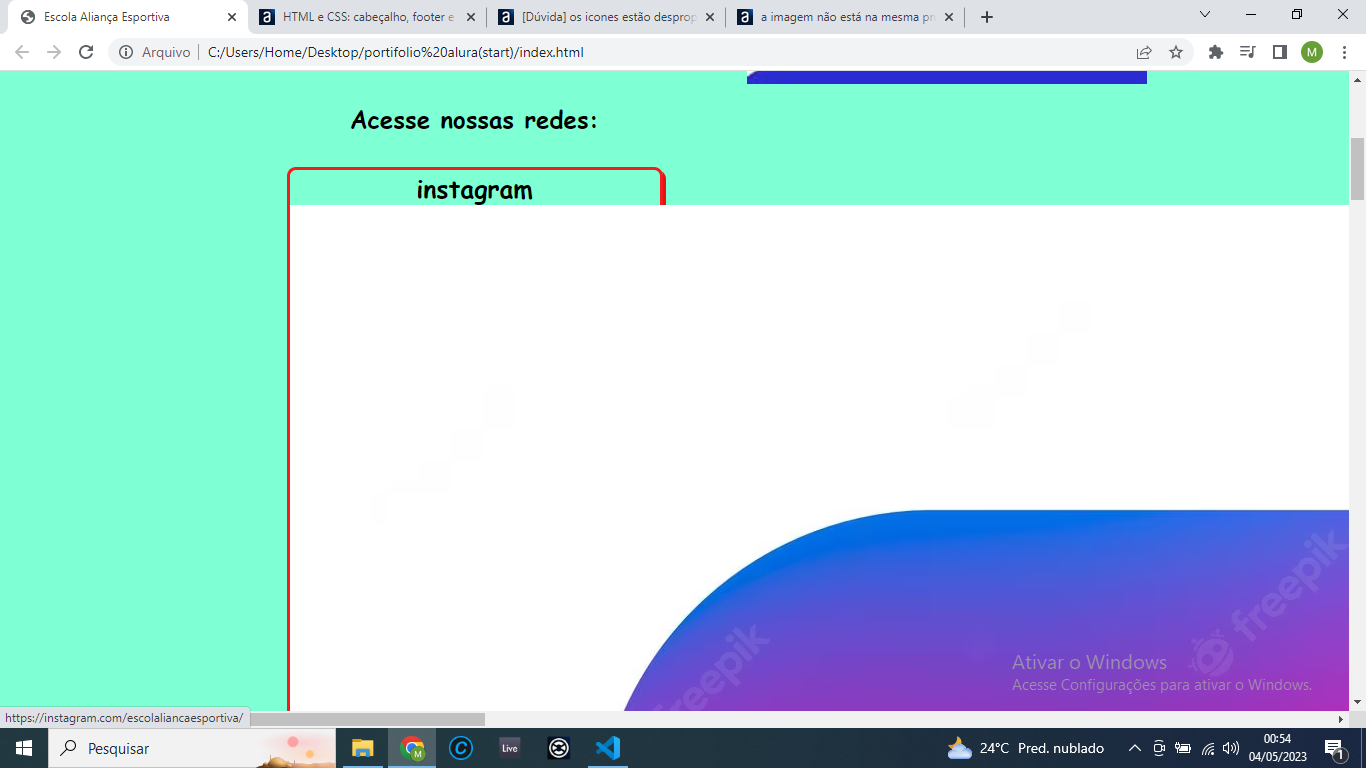Click the large Instagram logo image

pos(819,458)
